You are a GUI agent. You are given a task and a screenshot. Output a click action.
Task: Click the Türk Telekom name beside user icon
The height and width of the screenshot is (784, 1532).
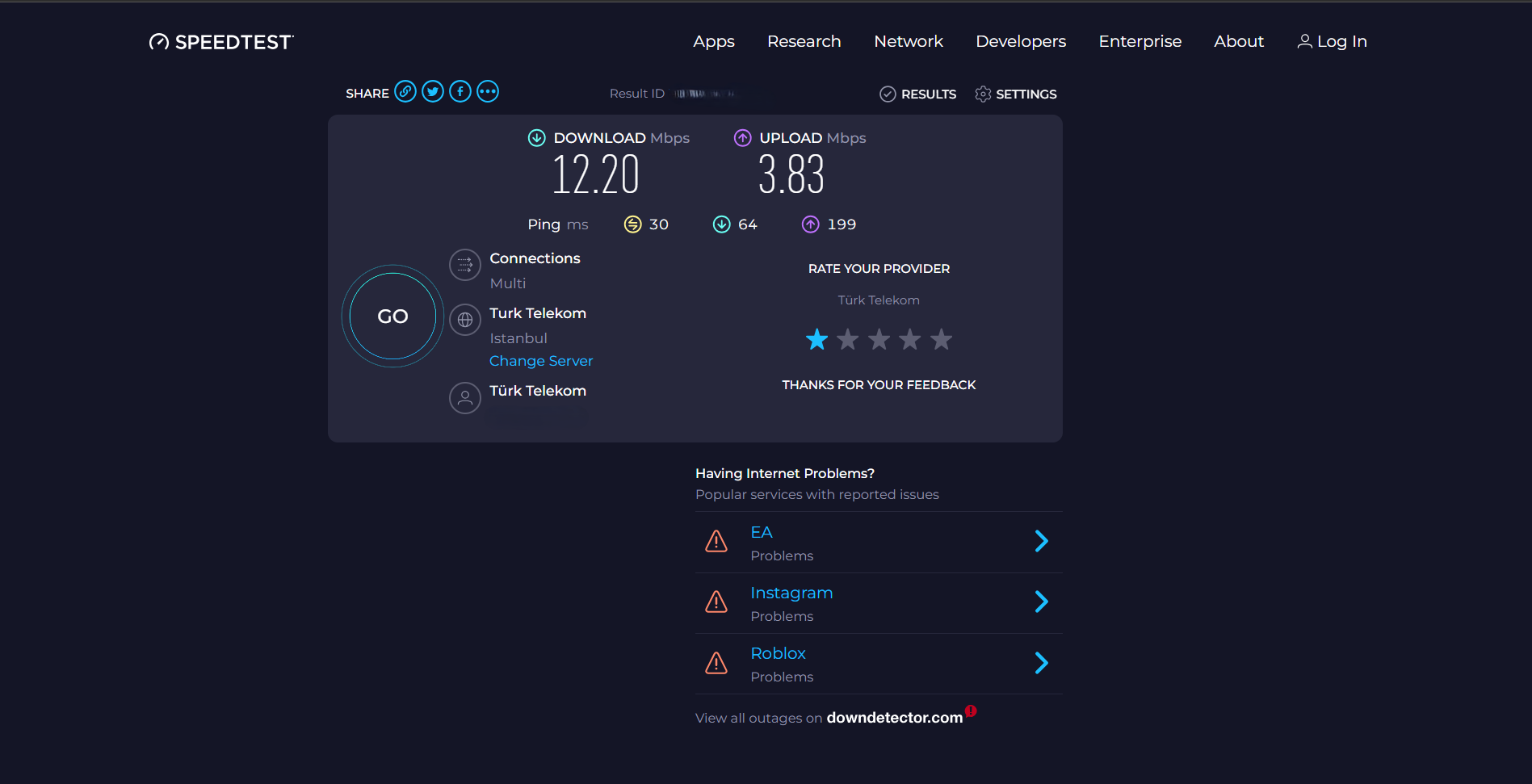pos(538,391)
